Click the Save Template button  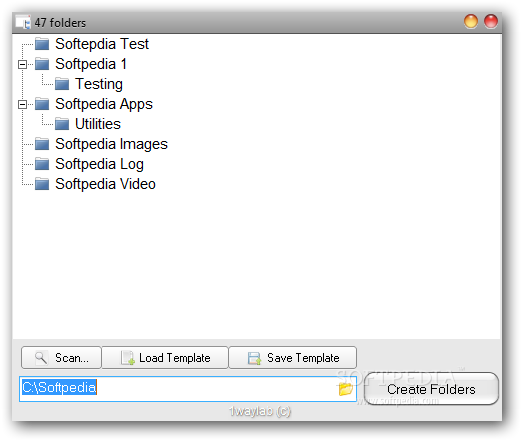pos(293,358)
